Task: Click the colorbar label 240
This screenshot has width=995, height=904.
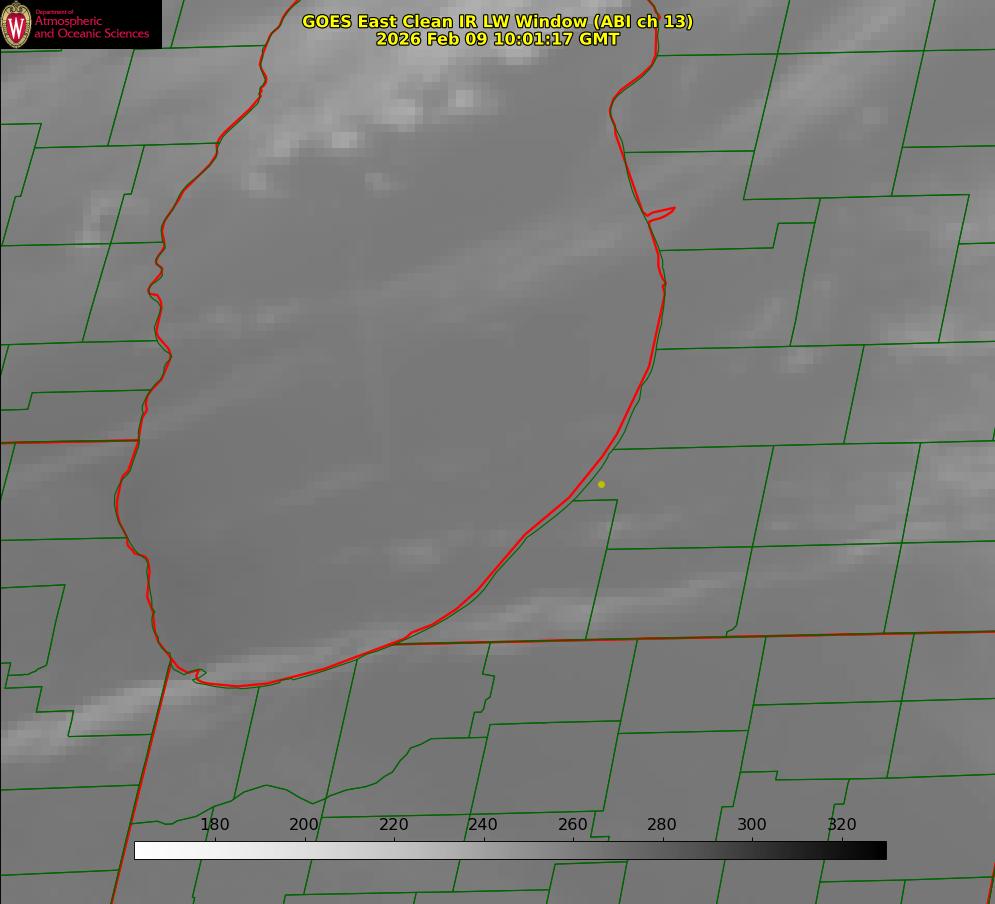Action: coord(483,824)
